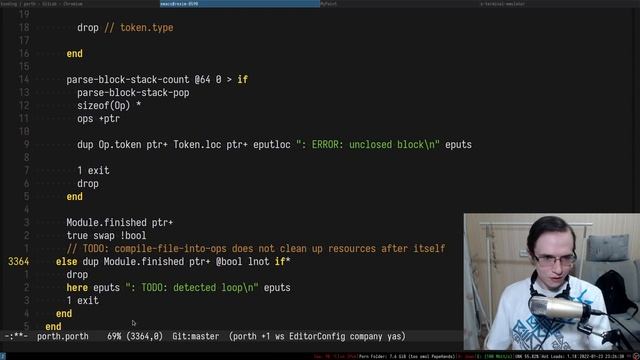This screenshot has width=640, height=360.
Task: Click the 'parse-block-stack-pop' line
Action: (133, 93)
